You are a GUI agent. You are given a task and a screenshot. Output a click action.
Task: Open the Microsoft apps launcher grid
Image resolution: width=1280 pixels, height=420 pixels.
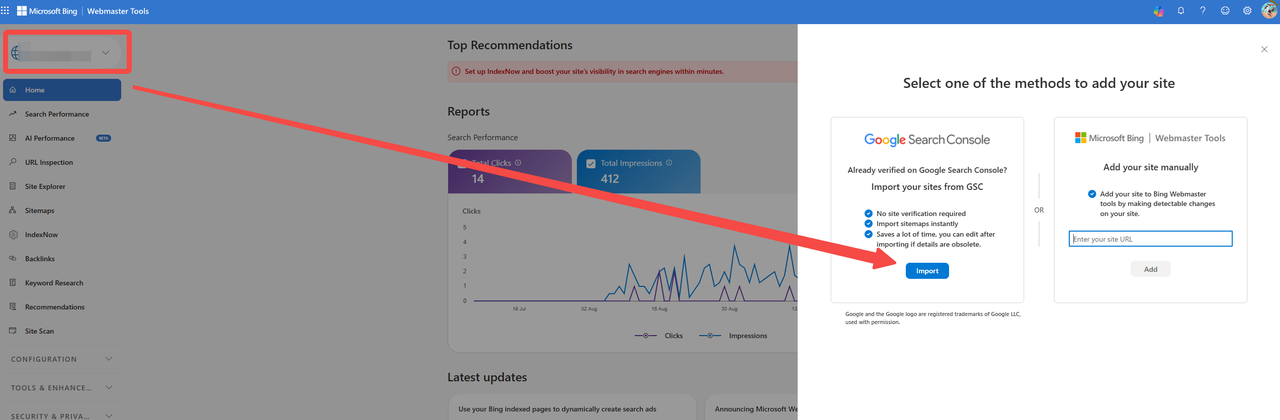(x=6, y=11)
